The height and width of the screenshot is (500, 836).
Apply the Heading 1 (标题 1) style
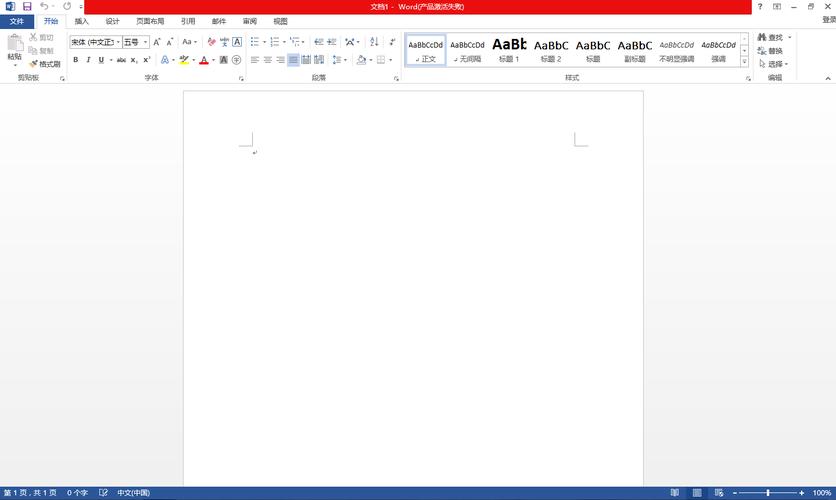tap(509, 50)
